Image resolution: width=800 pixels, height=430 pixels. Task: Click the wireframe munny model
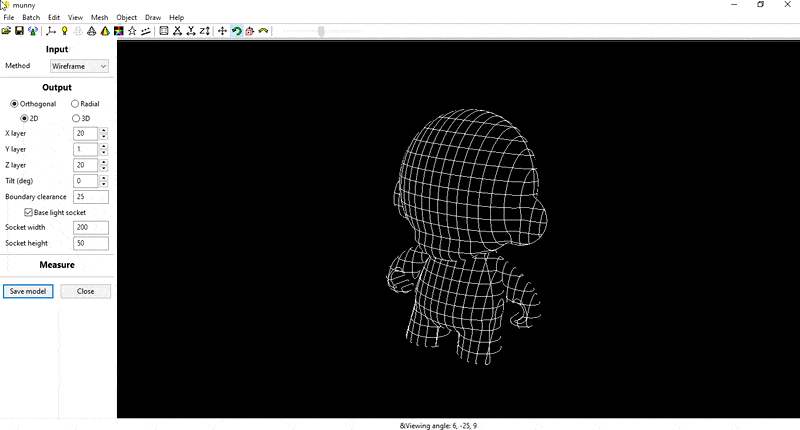(x=467, y=236)
